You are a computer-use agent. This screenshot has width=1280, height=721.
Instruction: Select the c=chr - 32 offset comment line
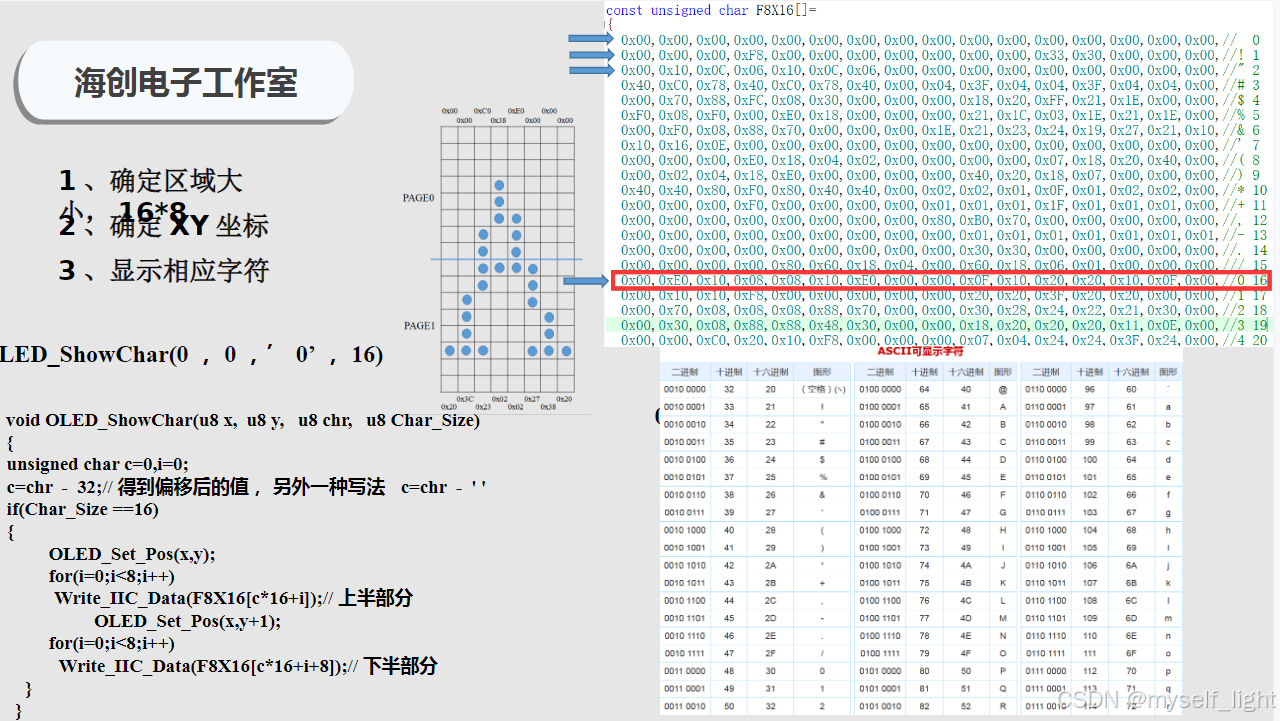246,487
